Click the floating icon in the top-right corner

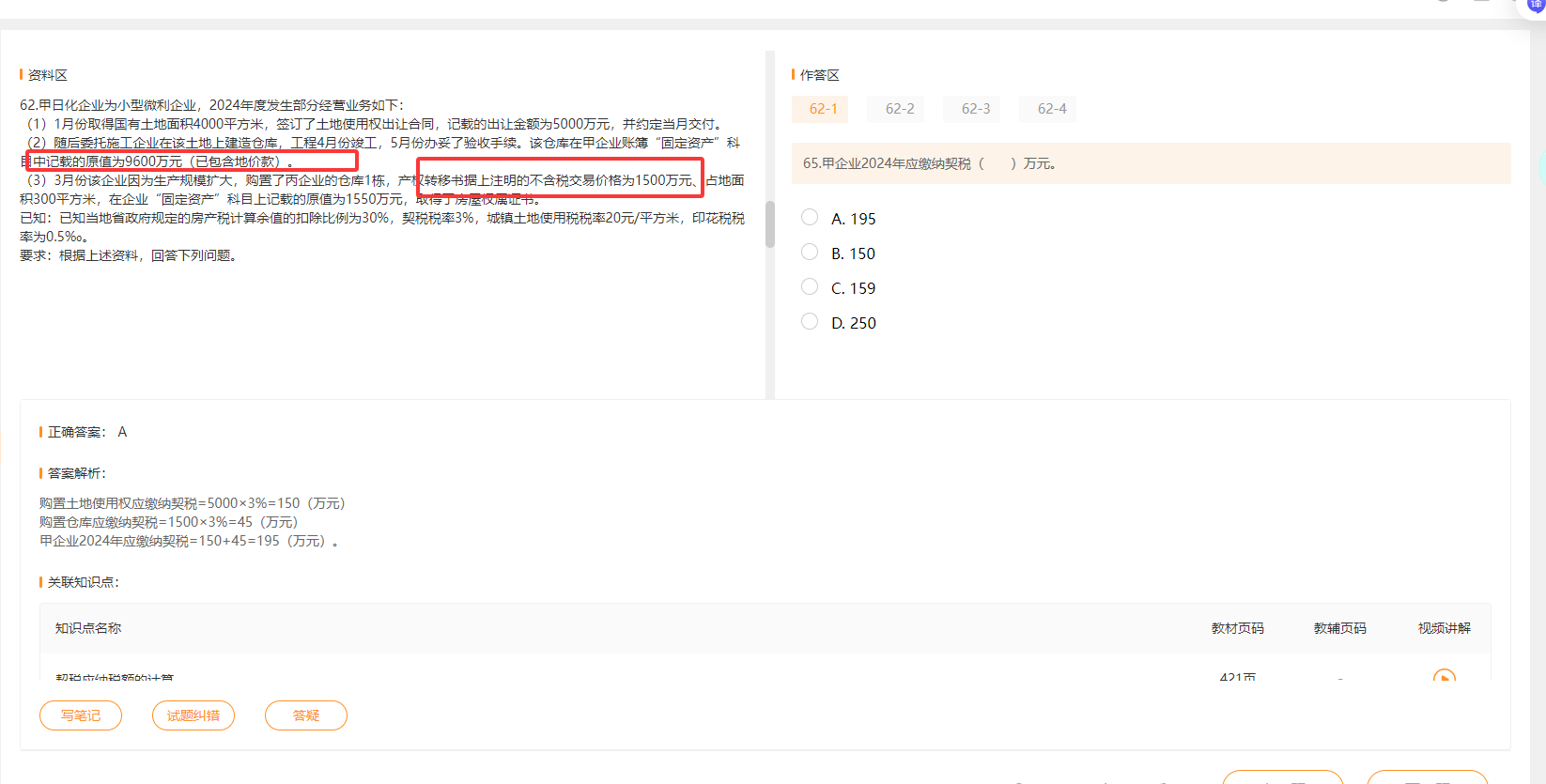[1535, 5]
